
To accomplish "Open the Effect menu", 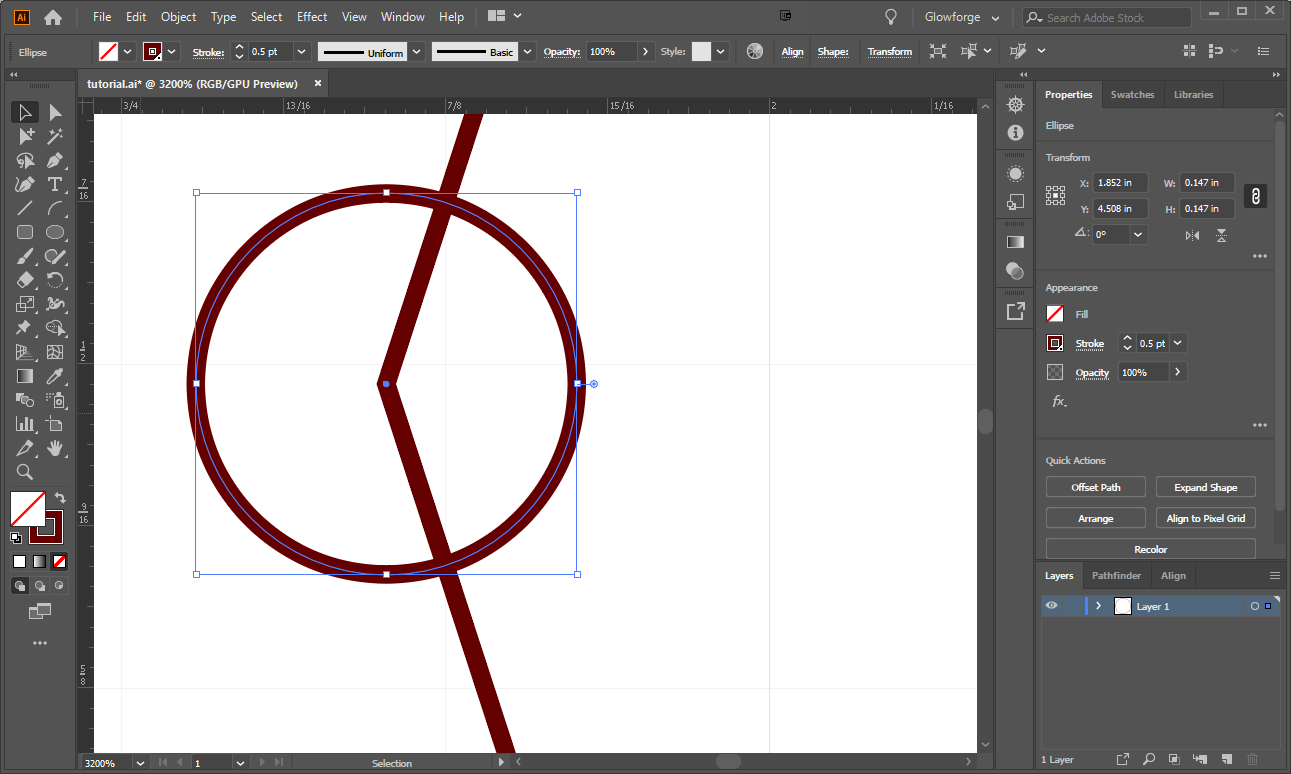I will 312,17.
